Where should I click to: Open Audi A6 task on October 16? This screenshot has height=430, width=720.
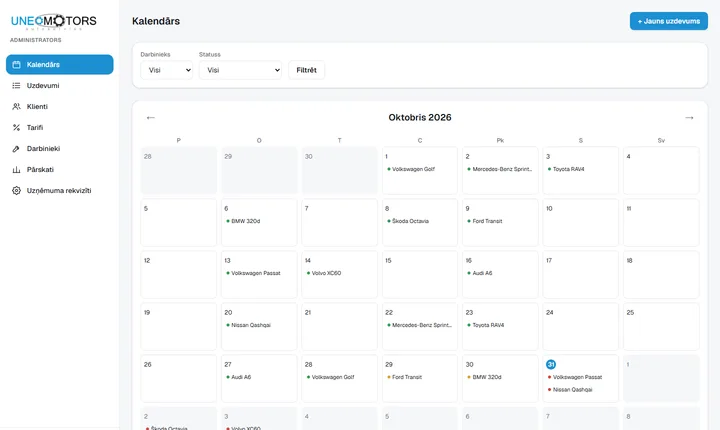coord(480,273)
